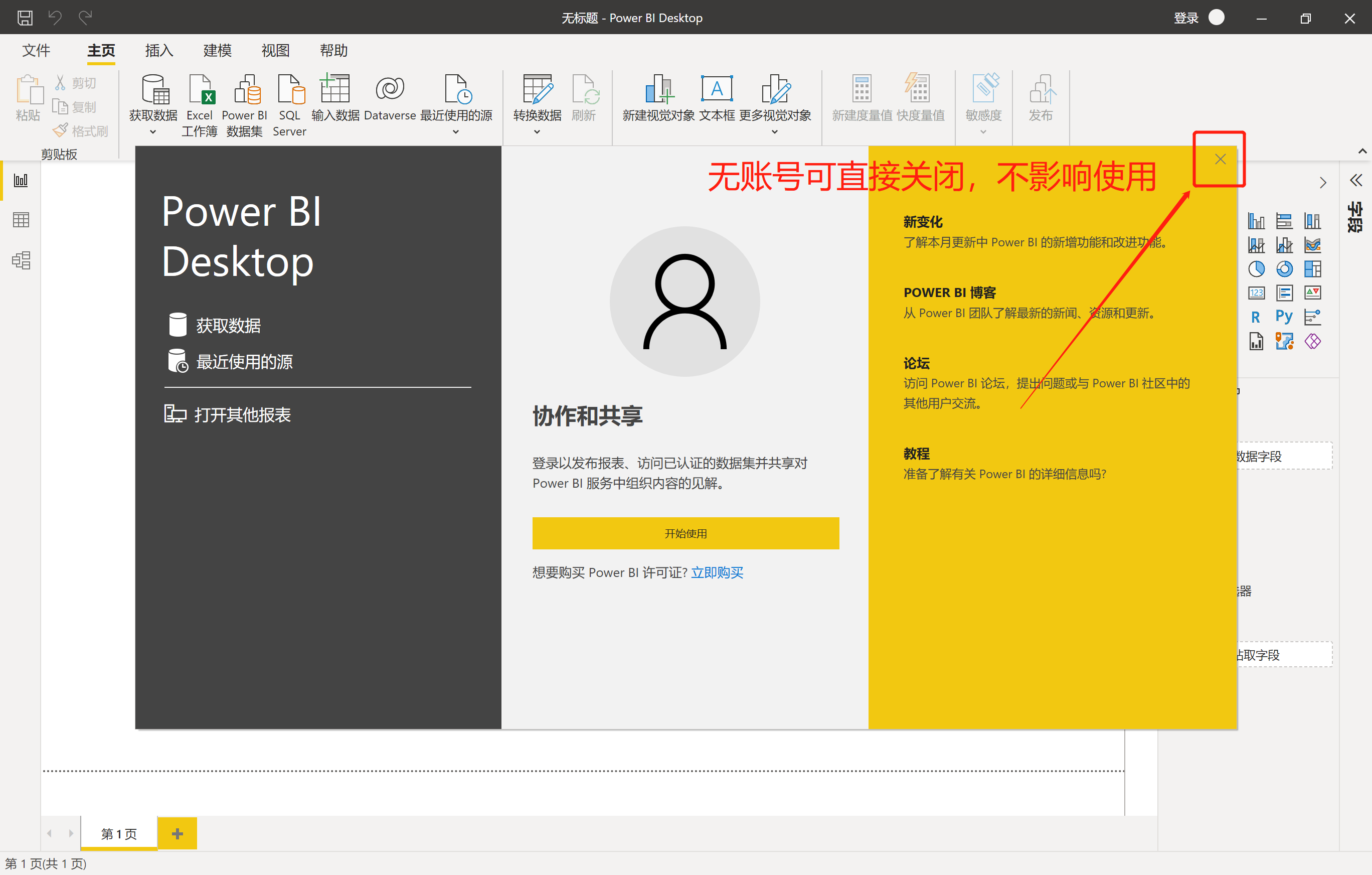The image size is (1372, 875).
Task: Open the 插入 ribbon tab
Action: click(x=159, y=51)
